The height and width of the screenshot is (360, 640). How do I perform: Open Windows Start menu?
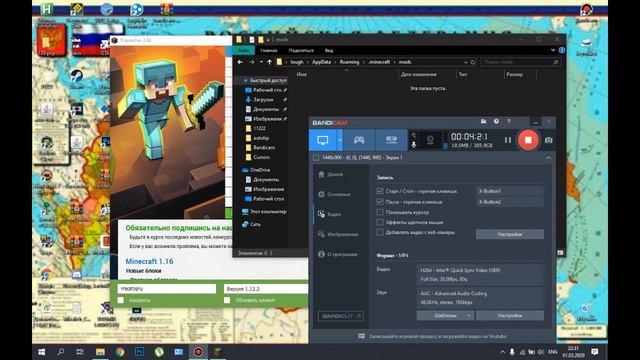42,351
